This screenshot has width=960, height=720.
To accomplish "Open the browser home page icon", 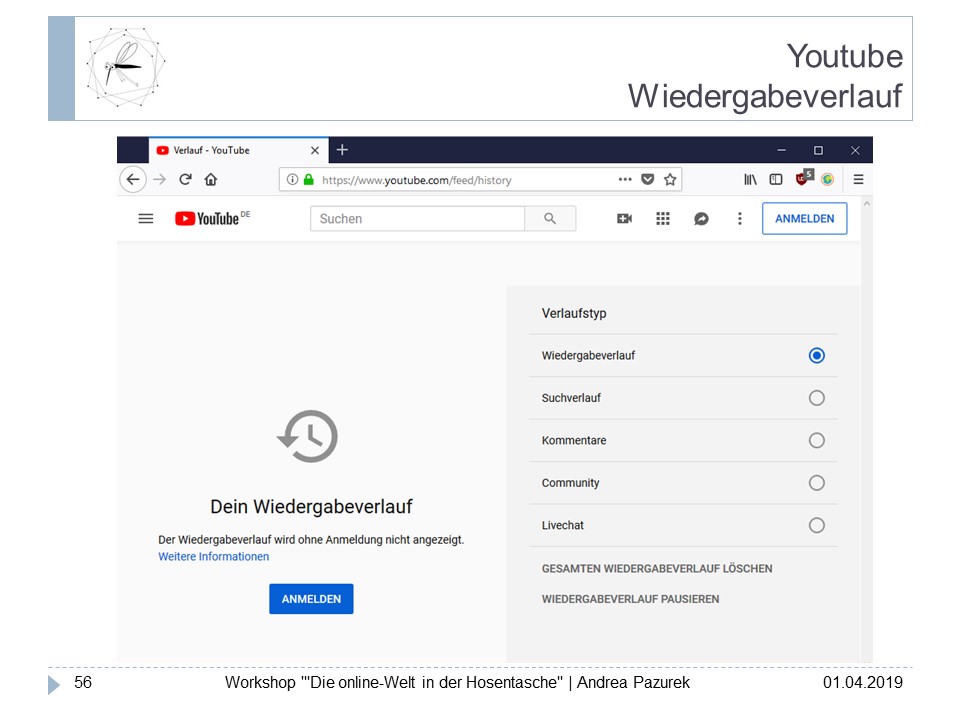I will click(211, 179).
